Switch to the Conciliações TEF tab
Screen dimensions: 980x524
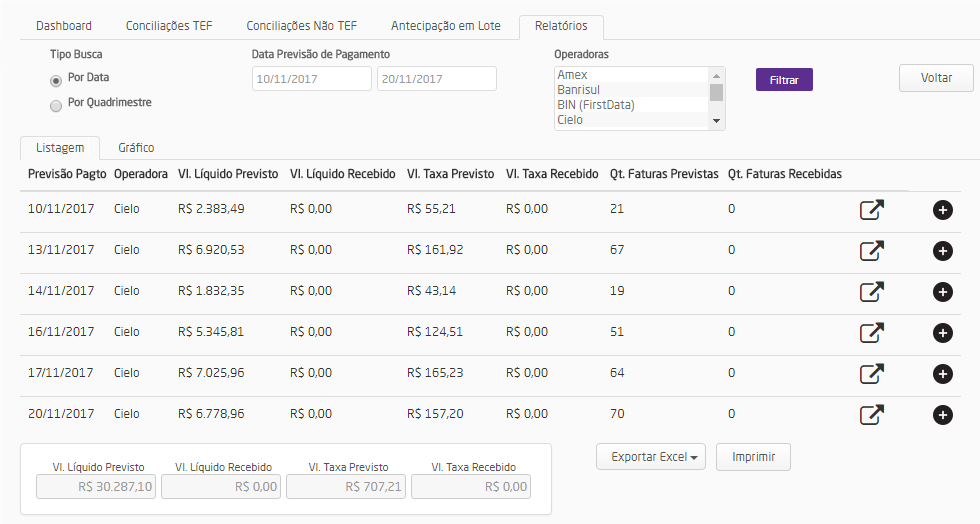coord(169,26)
